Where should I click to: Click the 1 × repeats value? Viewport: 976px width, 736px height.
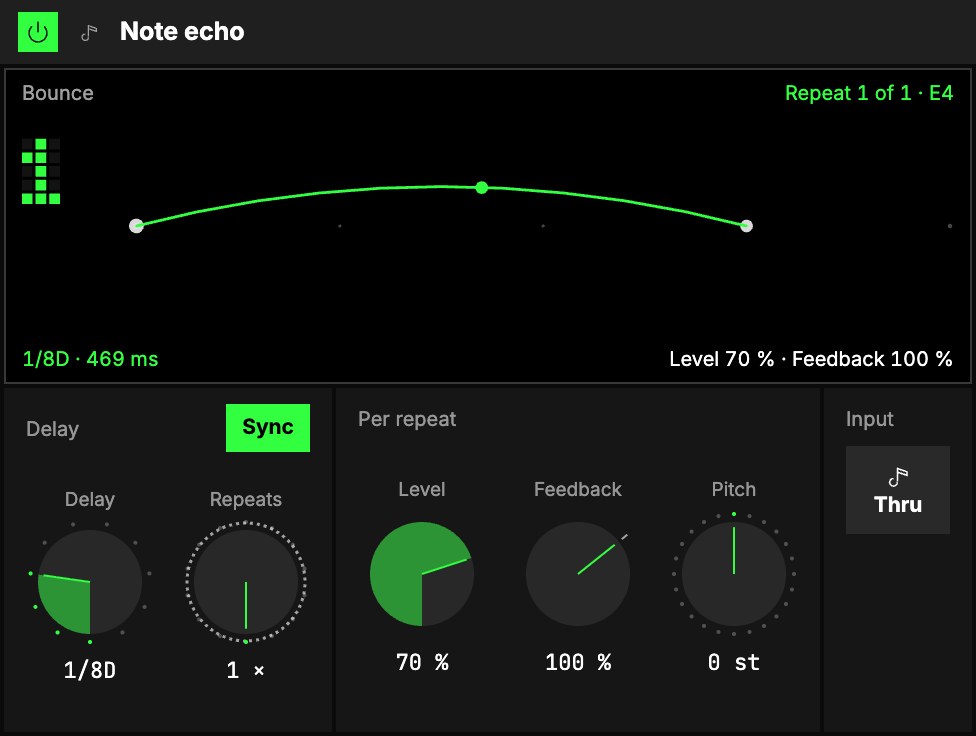click(246, 671)
